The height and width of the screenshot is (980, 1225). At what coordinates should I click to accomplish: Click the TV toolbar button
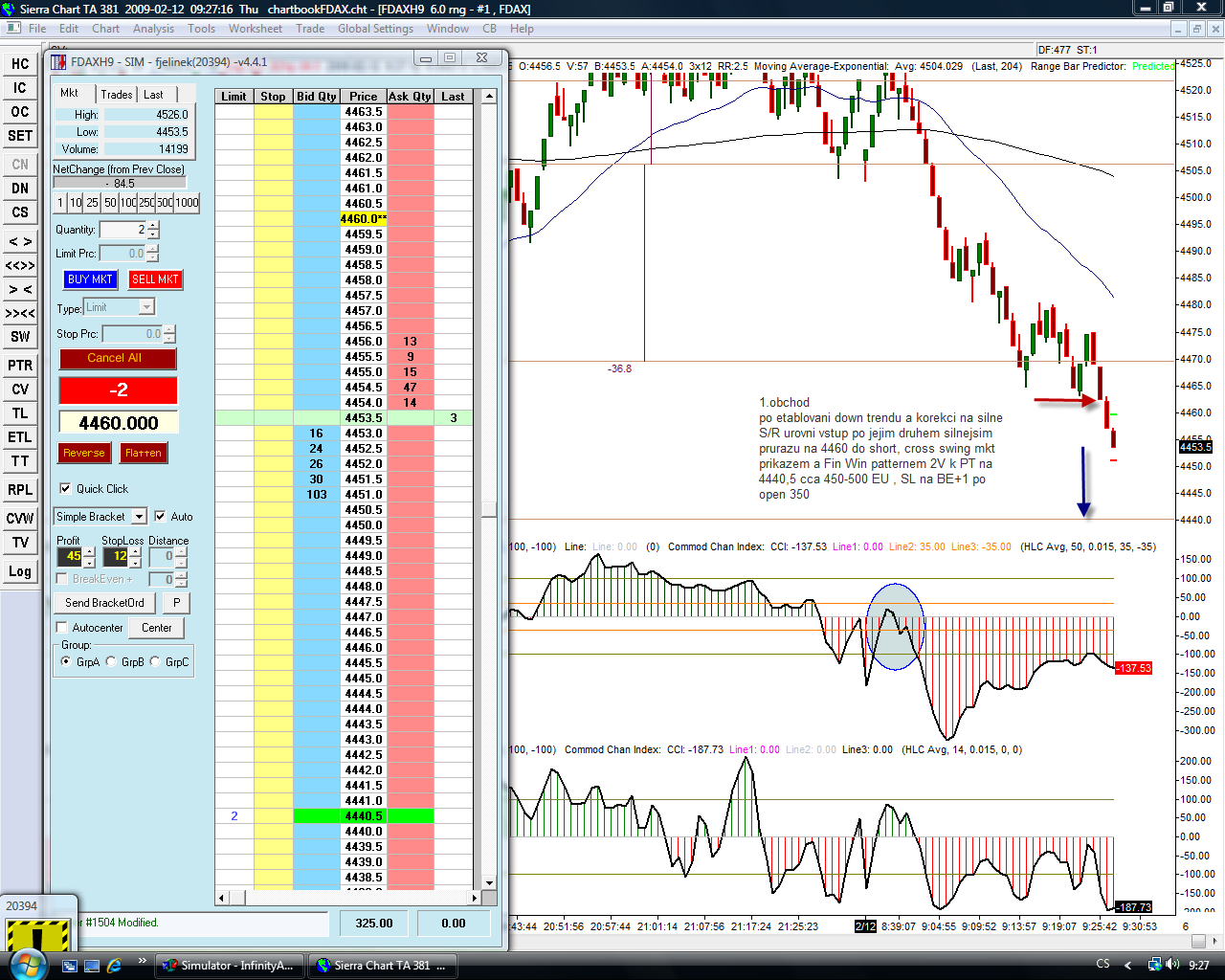20,543
